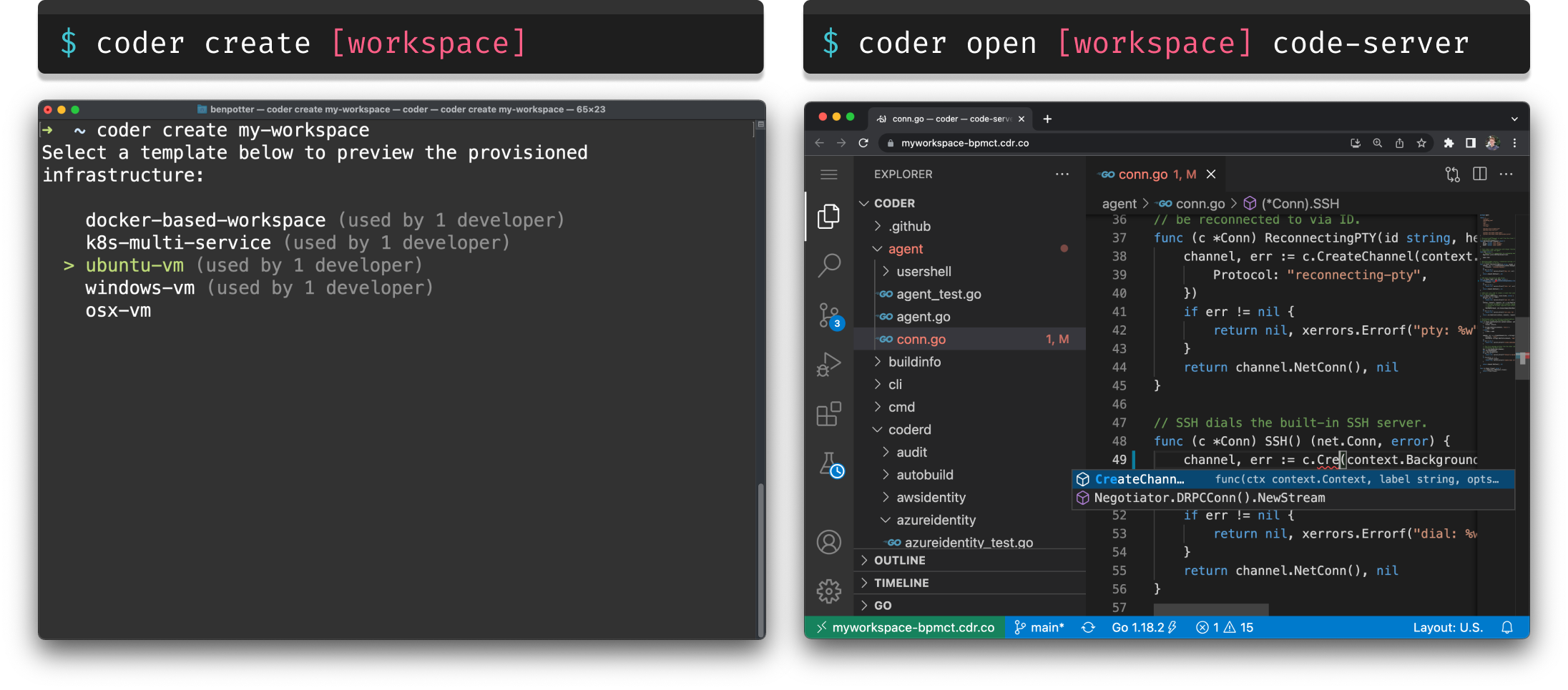Screen dimensions: 1568x690
Task: Open browser extensions puzzle icon
Action: (x=1449, y=143)
